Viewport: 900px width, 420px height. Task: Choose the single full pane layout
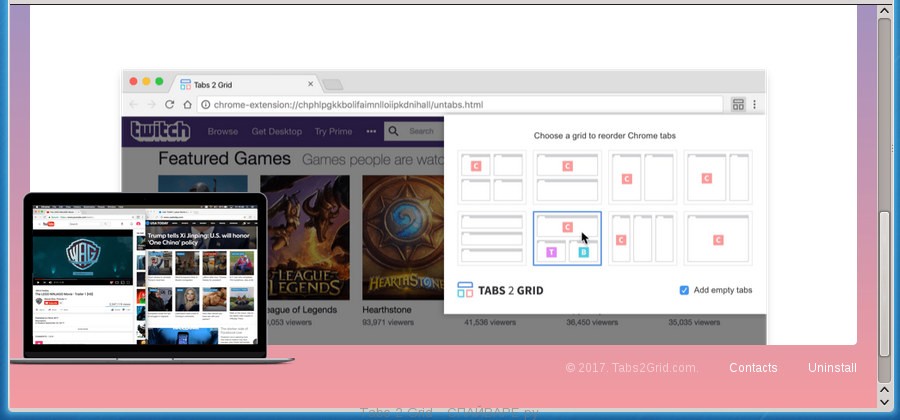point(718,238)
